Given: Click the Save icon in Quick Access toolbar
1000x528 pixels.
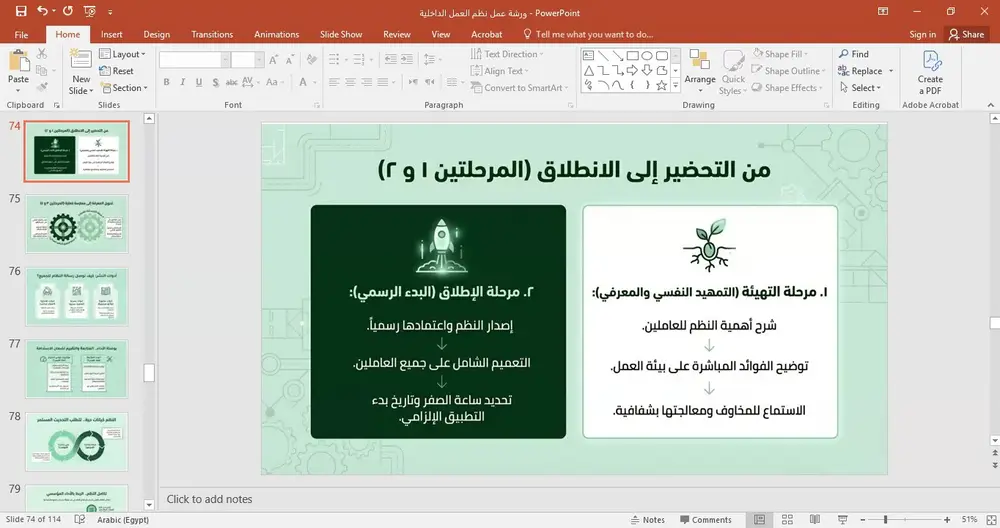Looking at the screenshot, I should (21, 11).
